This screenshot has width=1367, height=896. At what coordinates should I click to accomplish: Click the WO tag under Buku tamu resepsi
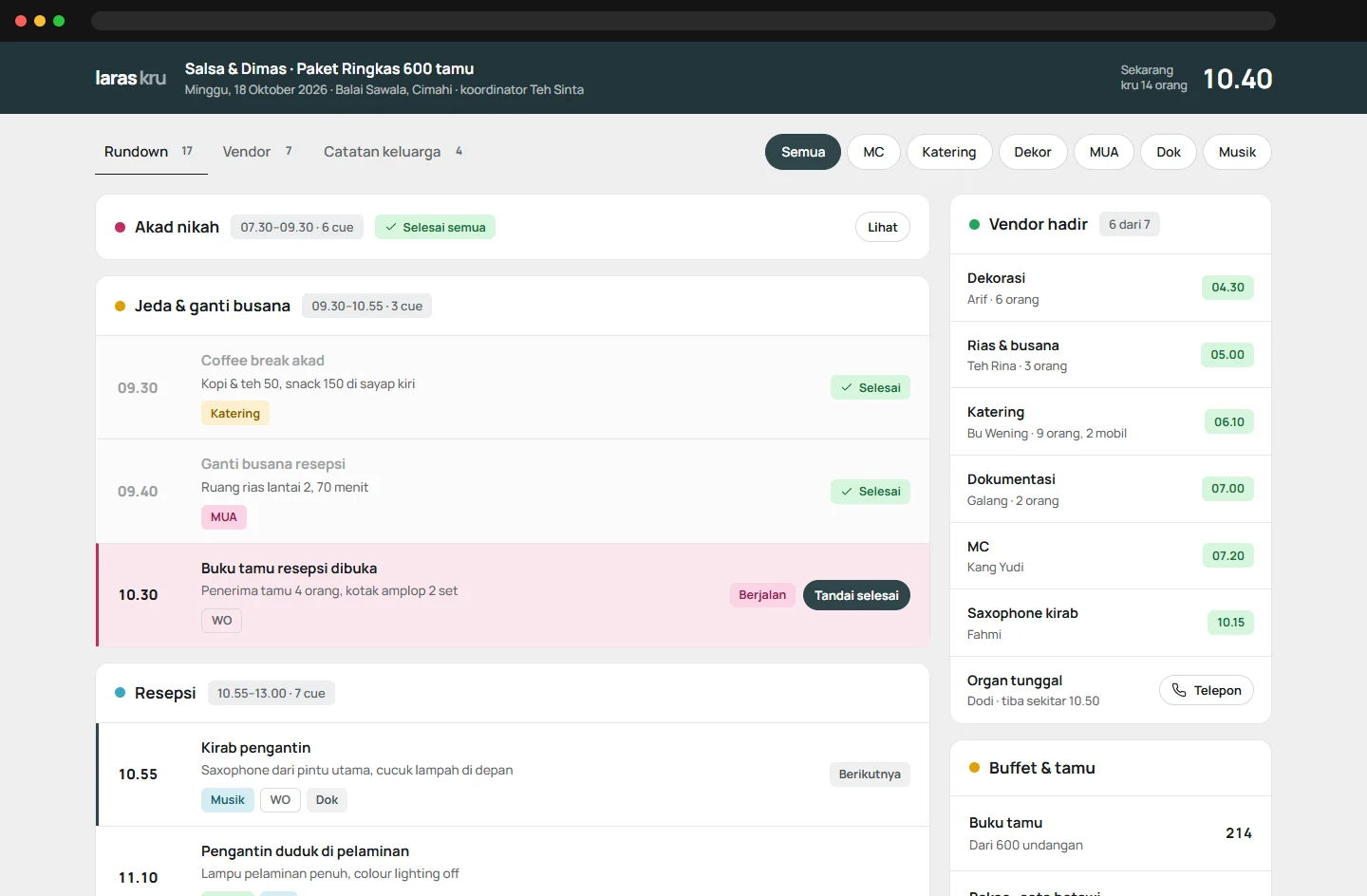(221, 620)
